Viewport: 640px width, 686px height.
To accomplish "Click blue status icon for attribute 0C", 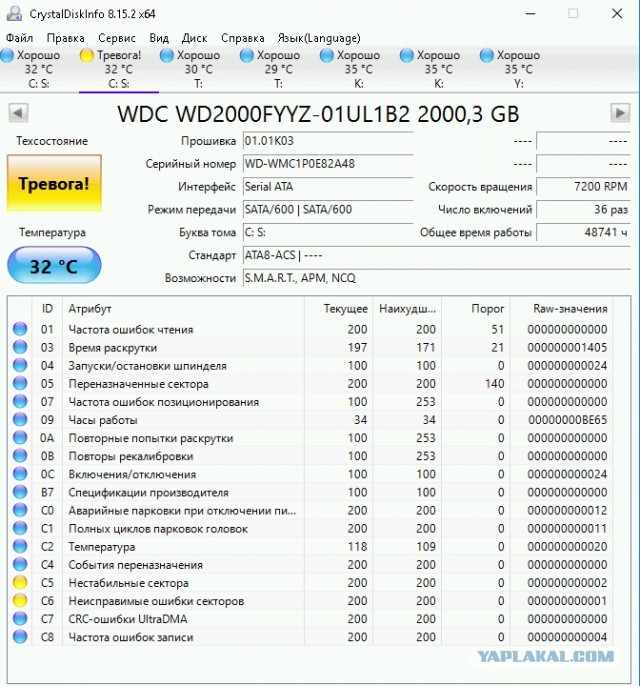I will click(20, 474).
